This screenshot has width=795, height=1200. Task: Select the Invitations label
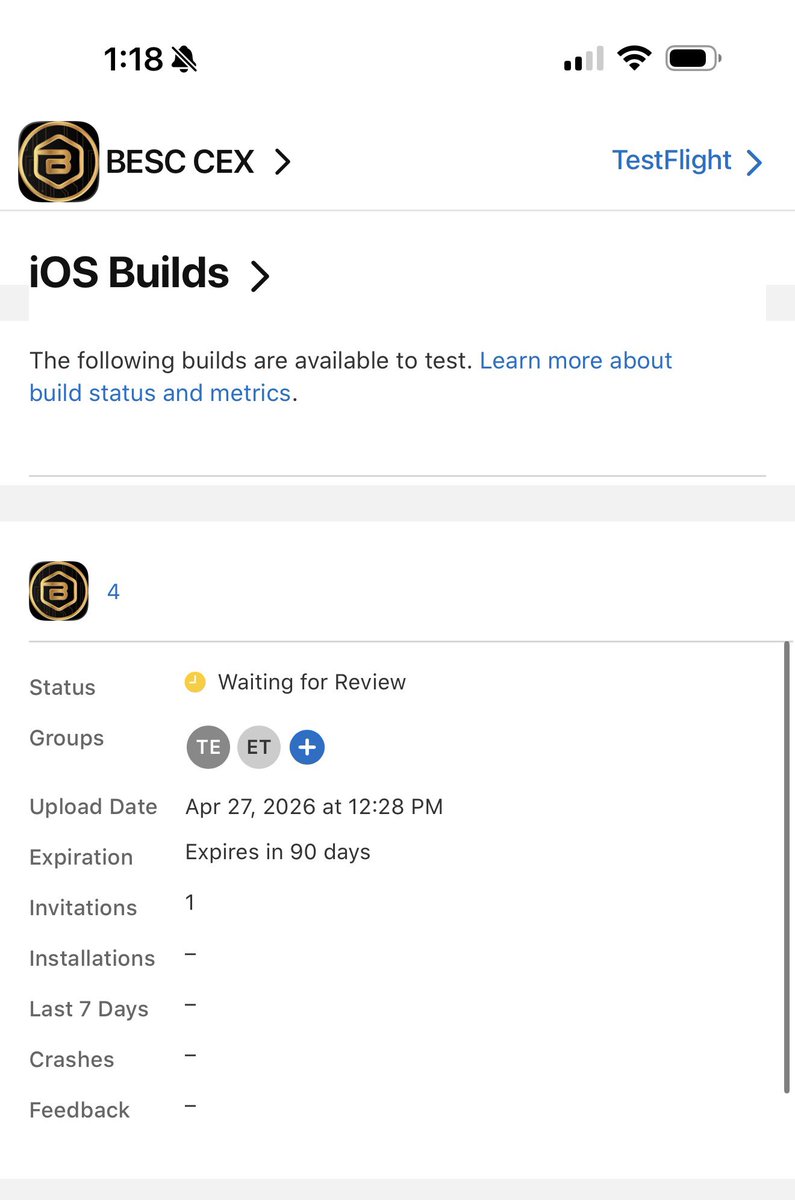[x=83, y=908]
